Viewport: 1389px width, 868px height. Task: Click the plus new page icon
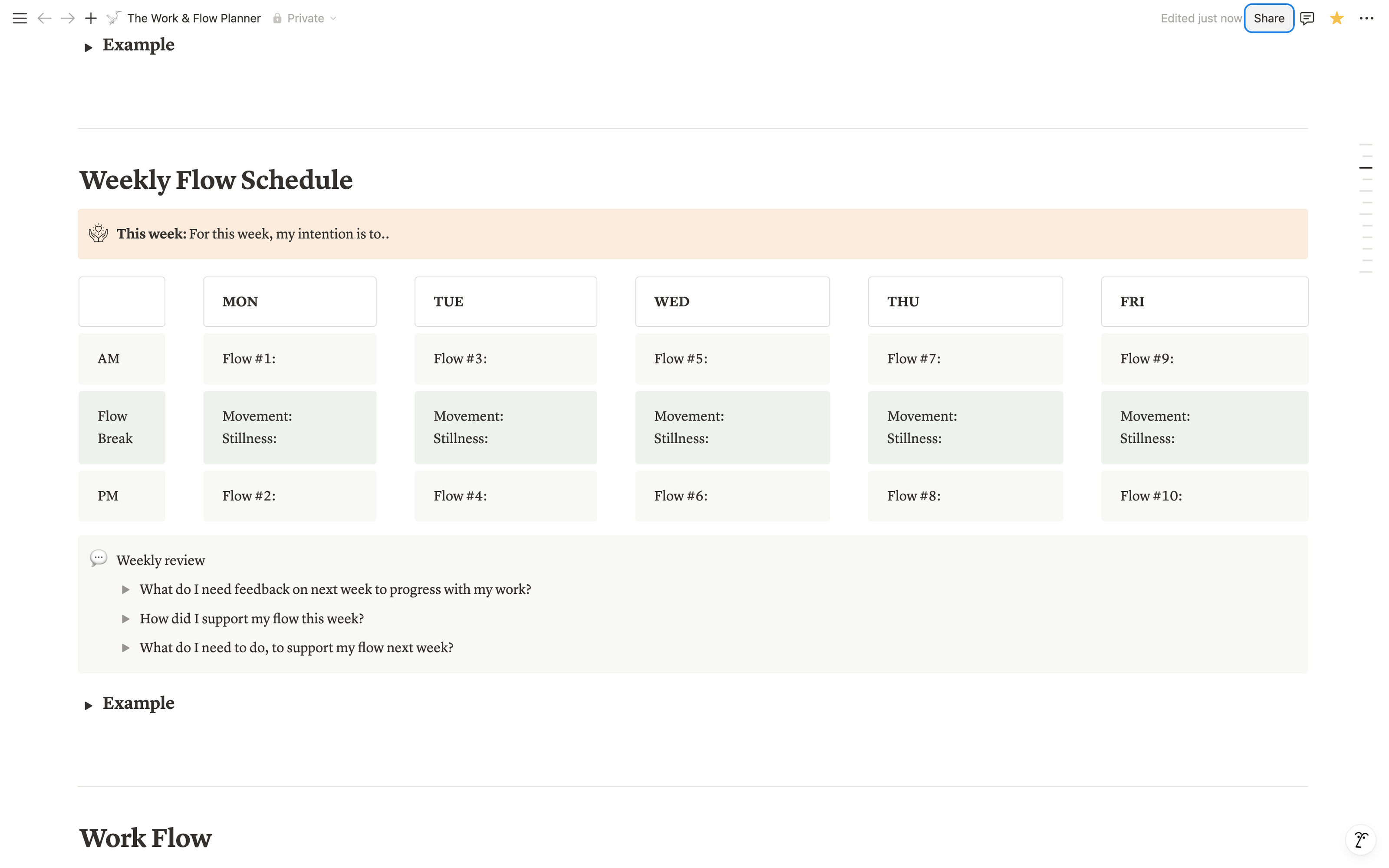[91, 18]
